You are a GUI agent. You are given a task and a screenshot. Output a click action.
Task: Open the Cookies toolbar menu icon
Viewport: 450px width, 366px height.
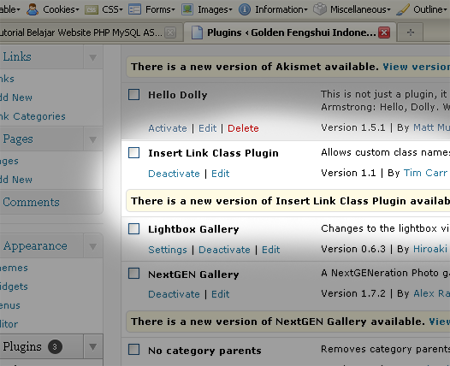[x=32, y=9]
